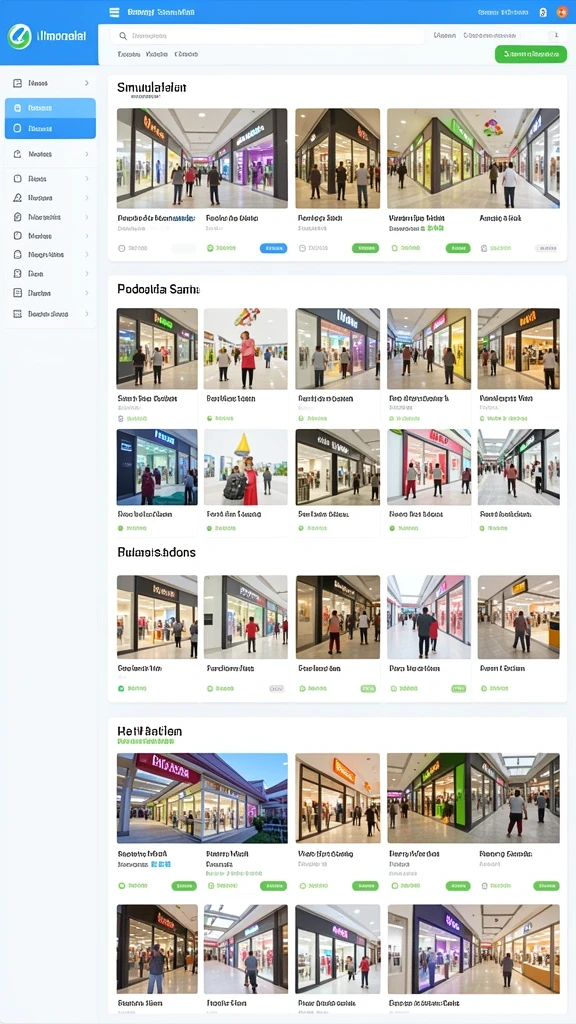Select the leftmost filter tab under the search bar
The width and height of the screenshot is (576, 1024).
129,55
